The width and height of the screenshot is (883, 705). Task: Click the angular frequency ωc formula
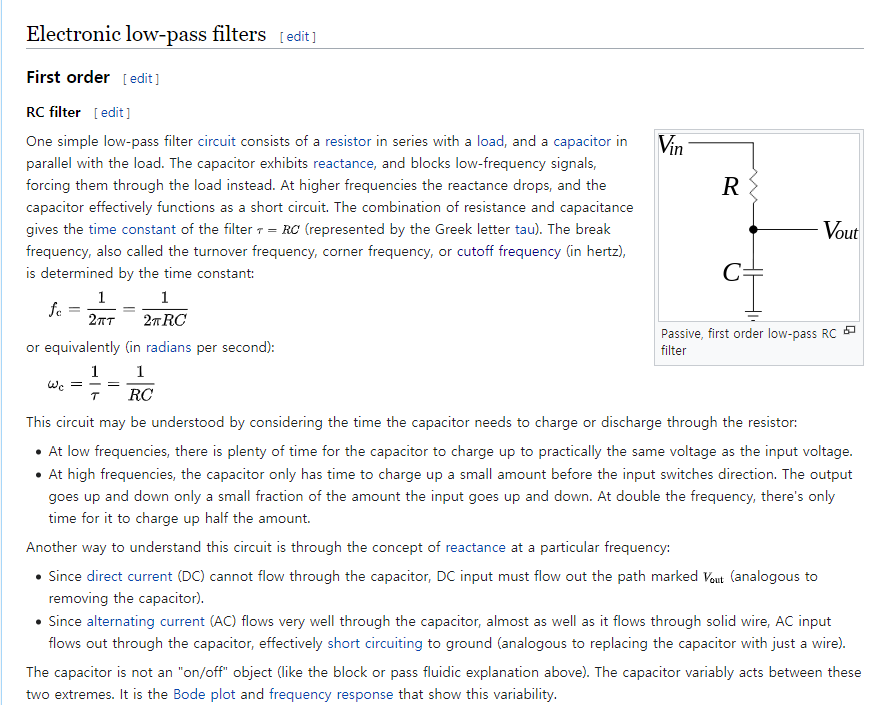tap(100, 384)
